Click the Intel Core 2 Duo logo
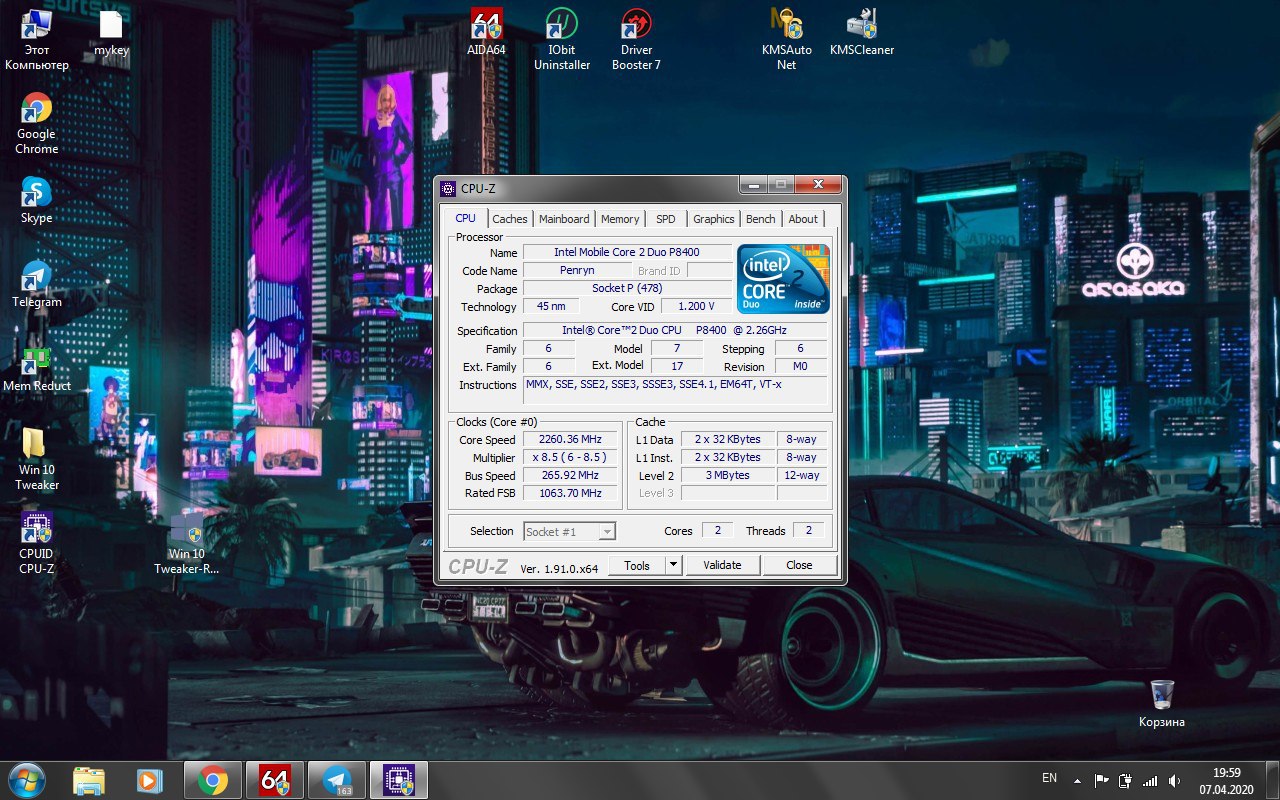 coord(784,278)
